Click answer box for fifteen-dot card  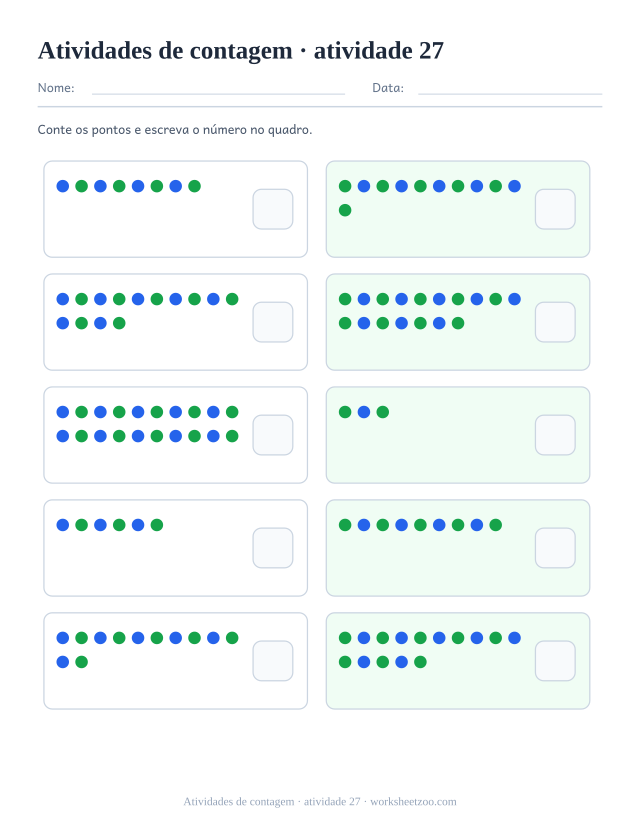tap(555, 661)
